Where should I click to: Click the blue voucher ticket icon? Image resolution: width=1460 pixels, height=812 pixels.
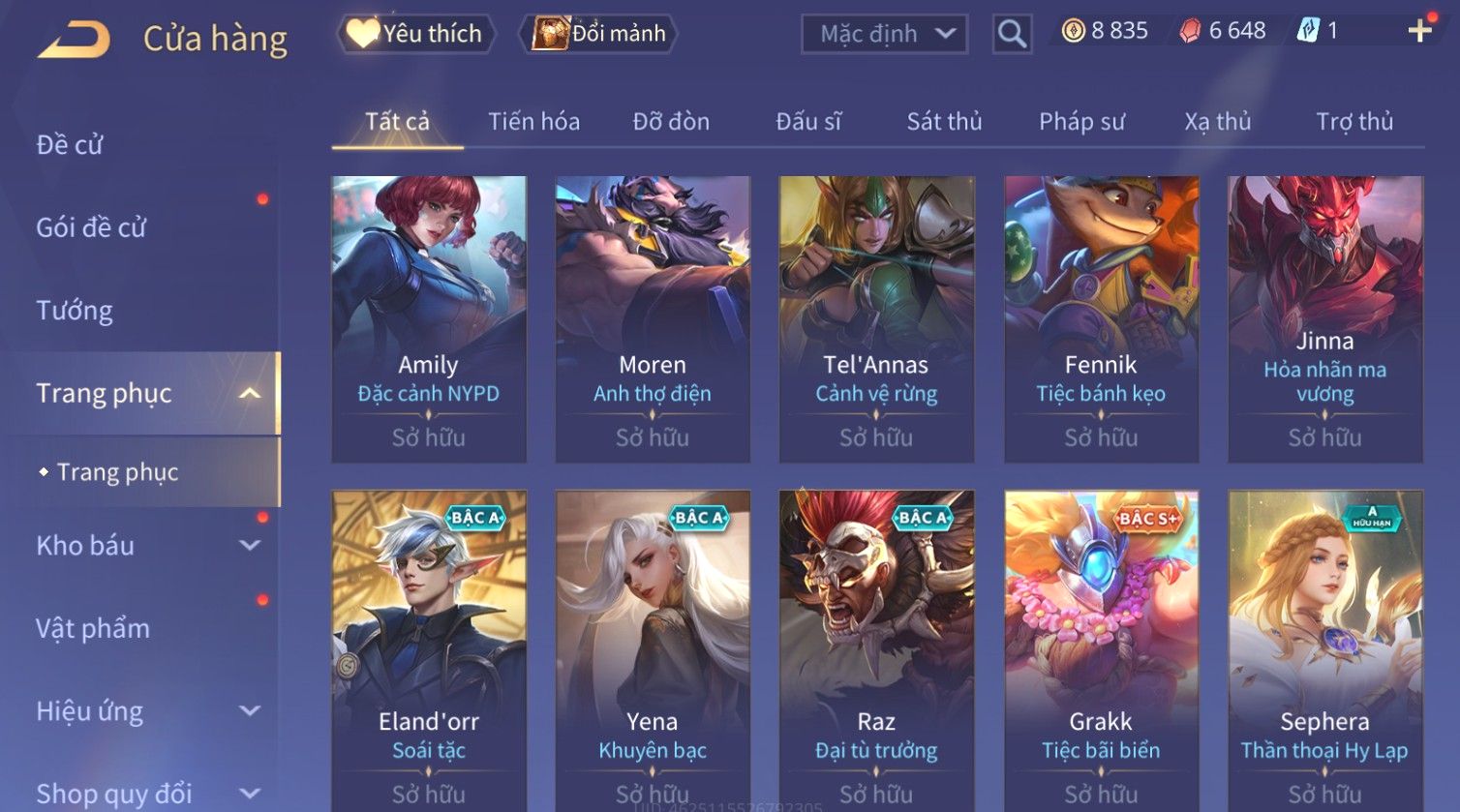point(1308,31)
